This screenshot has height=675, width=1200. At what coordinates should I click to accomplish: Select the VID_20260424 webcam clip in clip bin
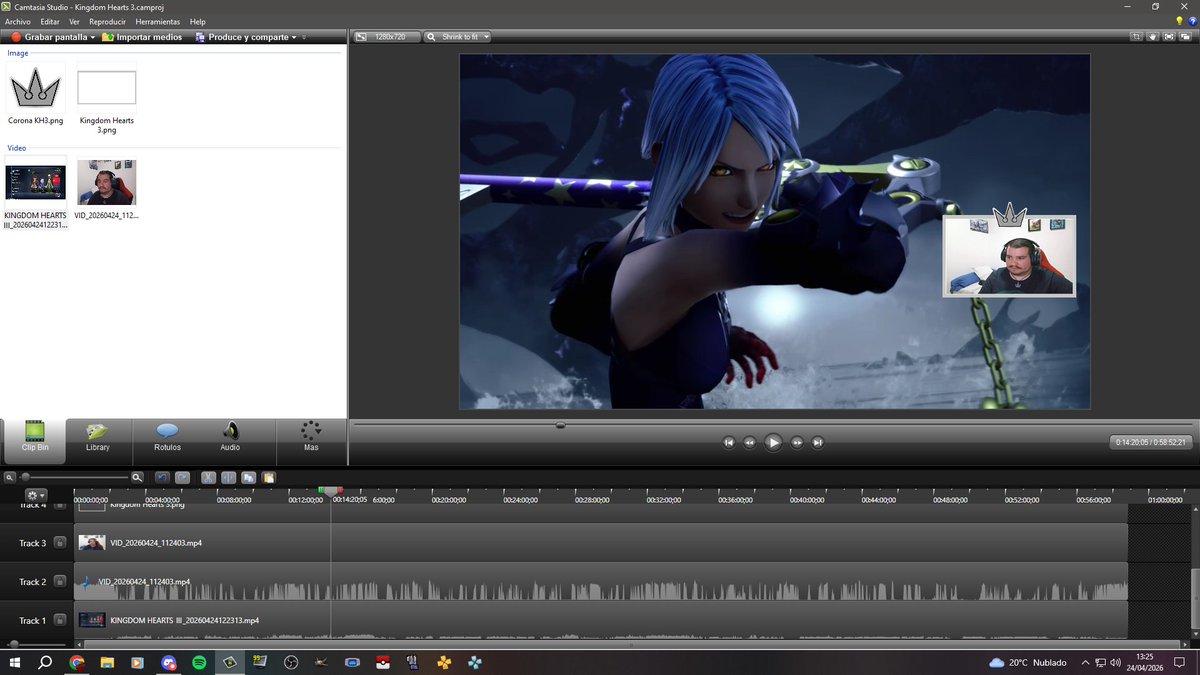(107, 182)
